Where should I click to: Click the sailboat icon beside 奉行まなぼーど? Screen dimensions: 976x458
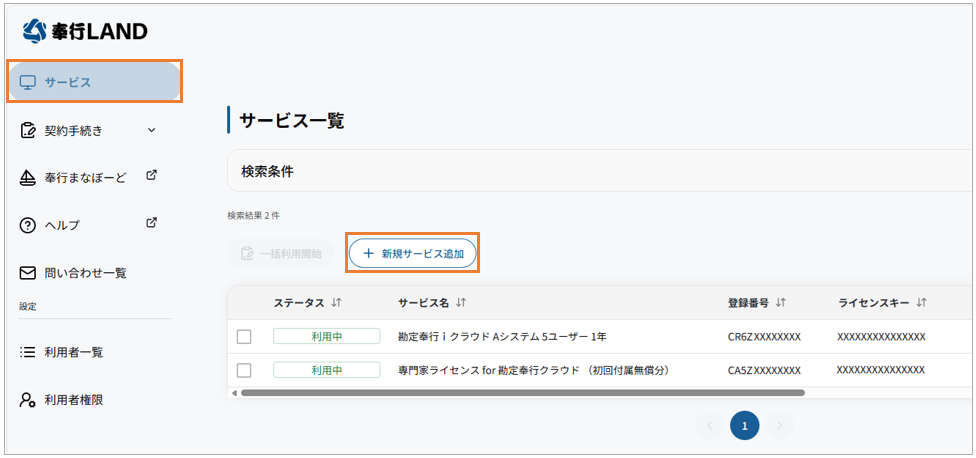[x=28, y=179]
